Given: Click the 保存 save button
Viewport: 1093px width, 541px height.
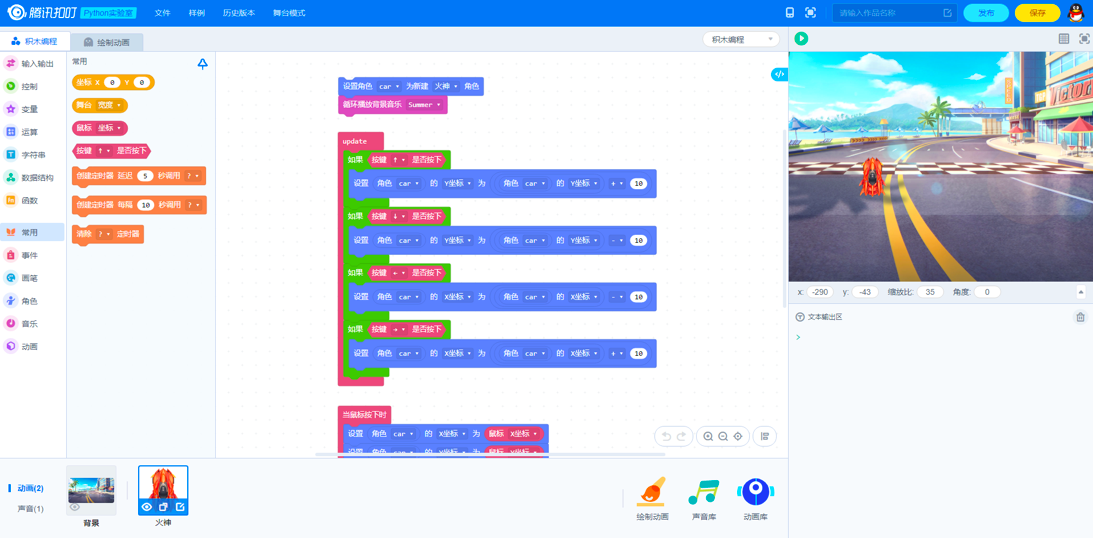Looking at the screenshot, I should point(1037,13).
